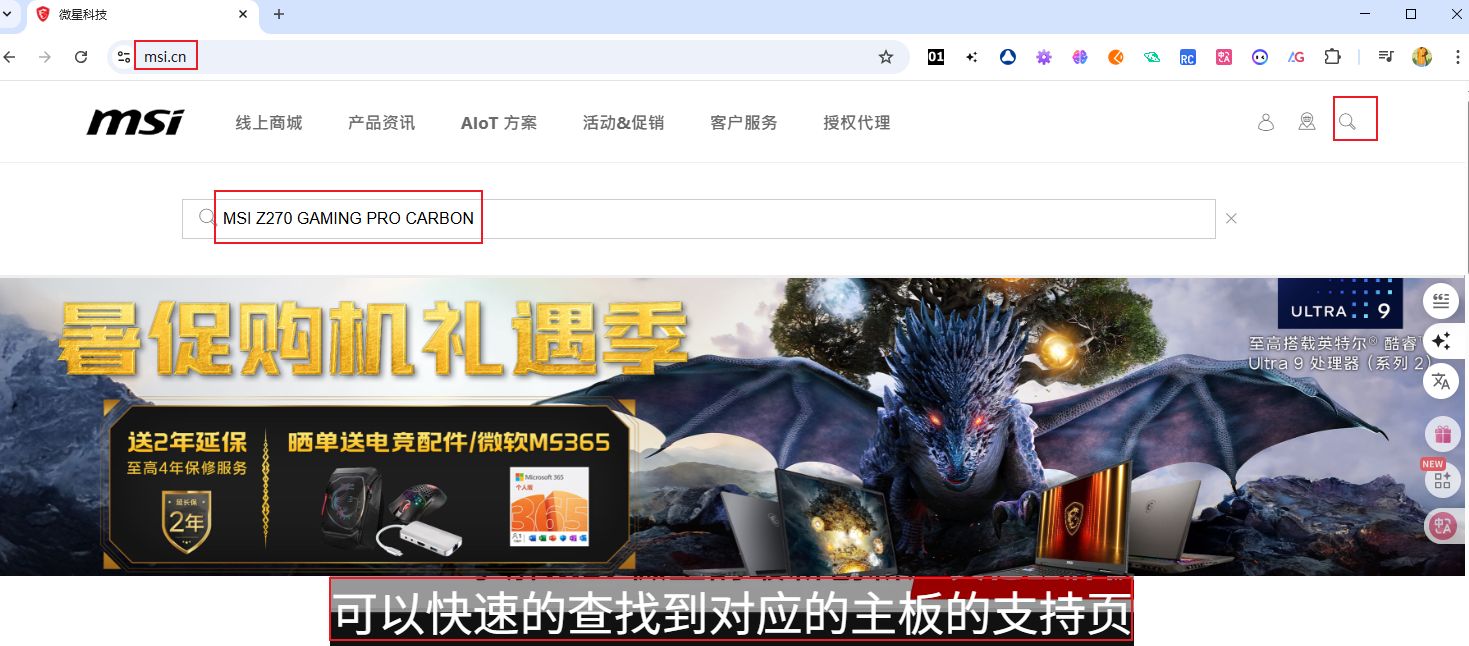Viewport: 1469px width, 646px height.
Task: Close the 微星科技 tab
Action: (243, 14)
